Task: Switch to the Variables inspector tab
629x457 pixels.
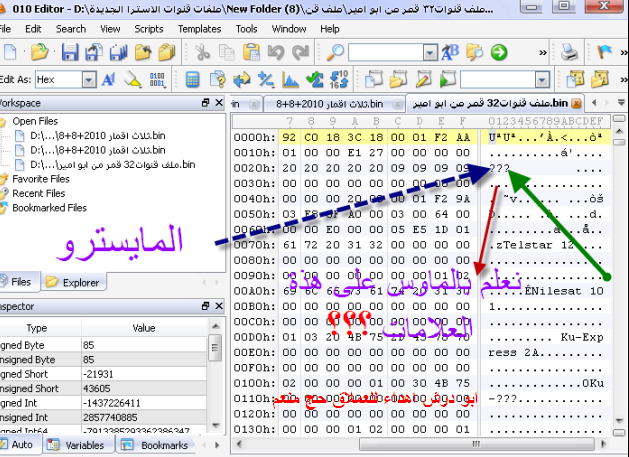Action: (78, 445)
